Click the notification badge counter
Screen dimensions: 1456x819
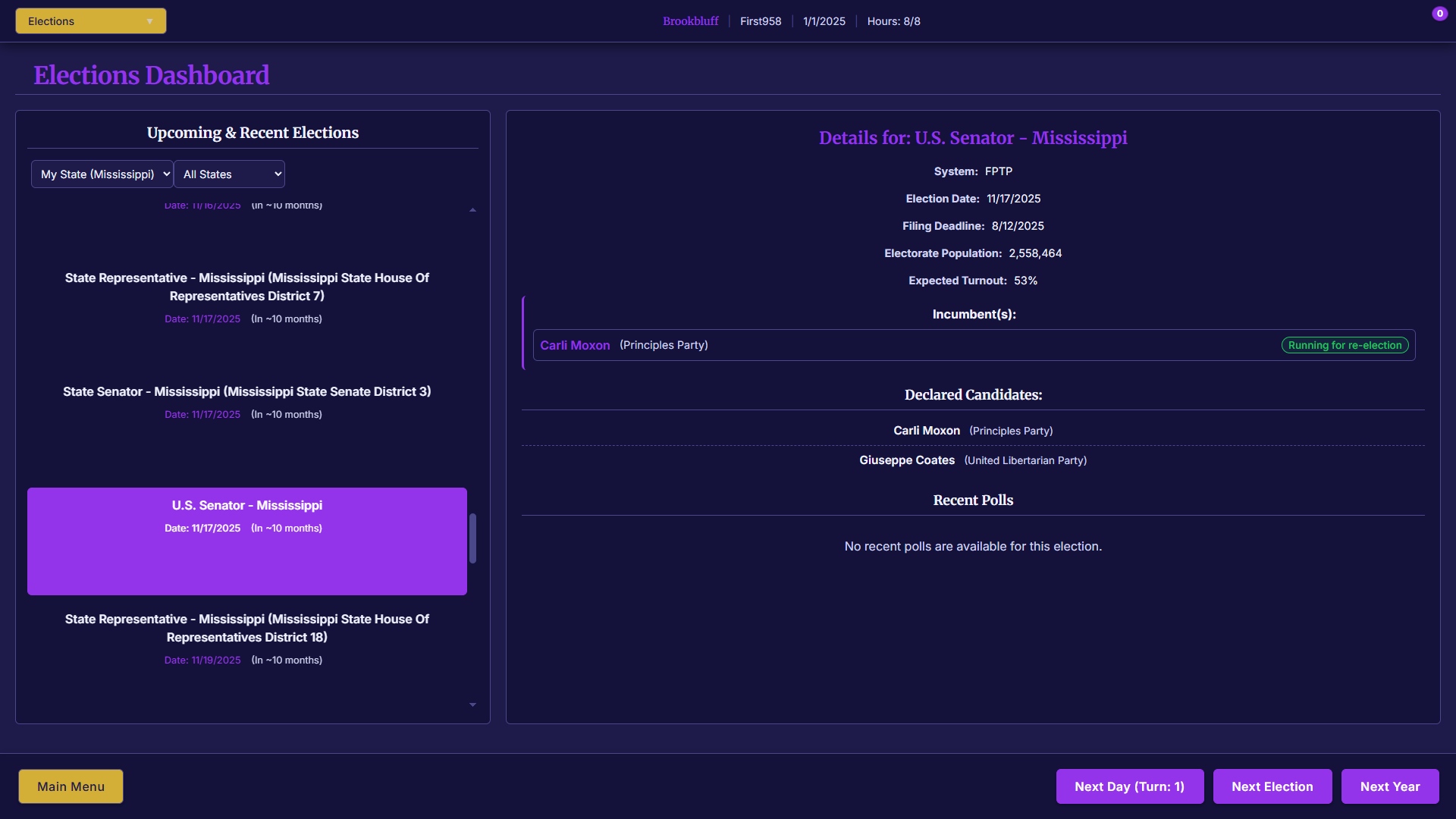click(x=1439, y=14)
